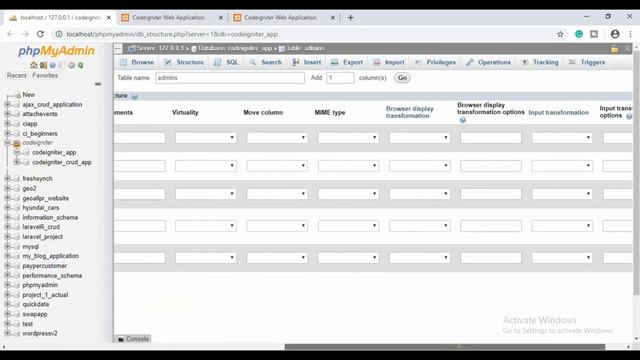Screen dimensions: 640x360
Task: Collapse the codeigniter group node
Action: point(7,143)
